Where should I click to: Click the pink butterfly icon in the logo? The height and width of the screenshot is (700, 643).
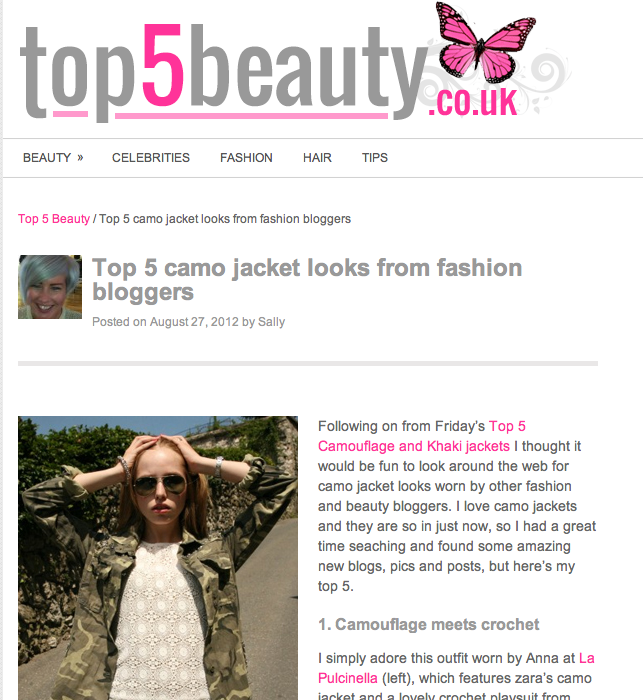pyautogui.click(x=487, y=42)
